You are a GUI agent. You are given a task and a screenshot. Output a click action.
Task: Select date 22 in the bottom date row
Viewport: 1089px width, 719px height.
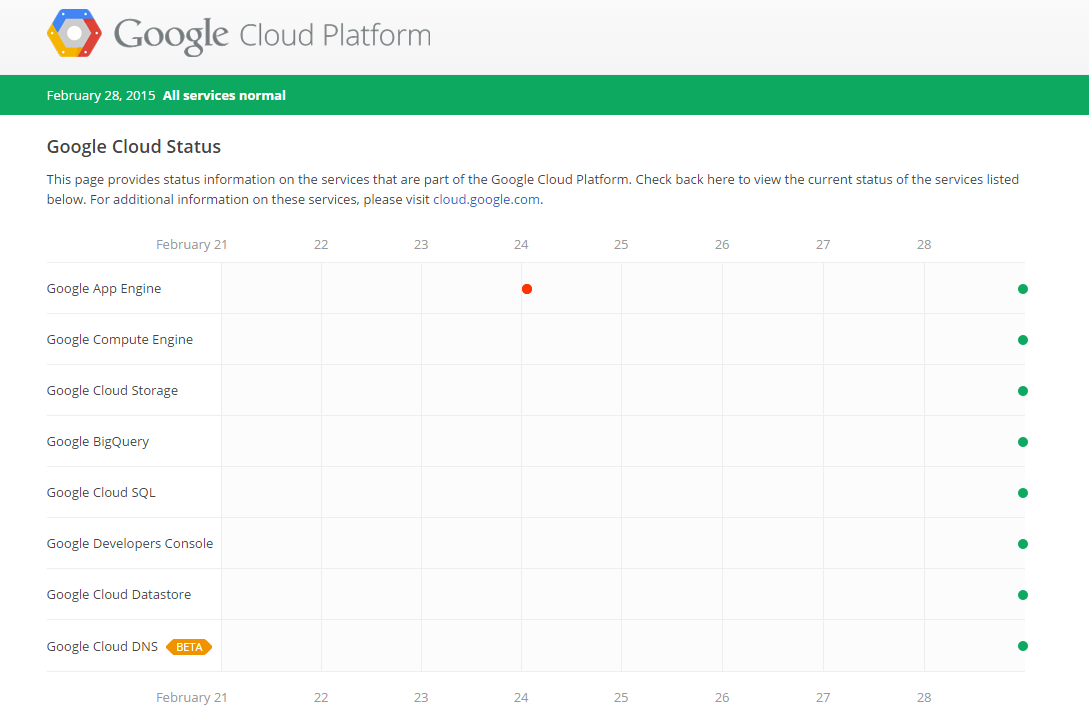pos(321,697)
